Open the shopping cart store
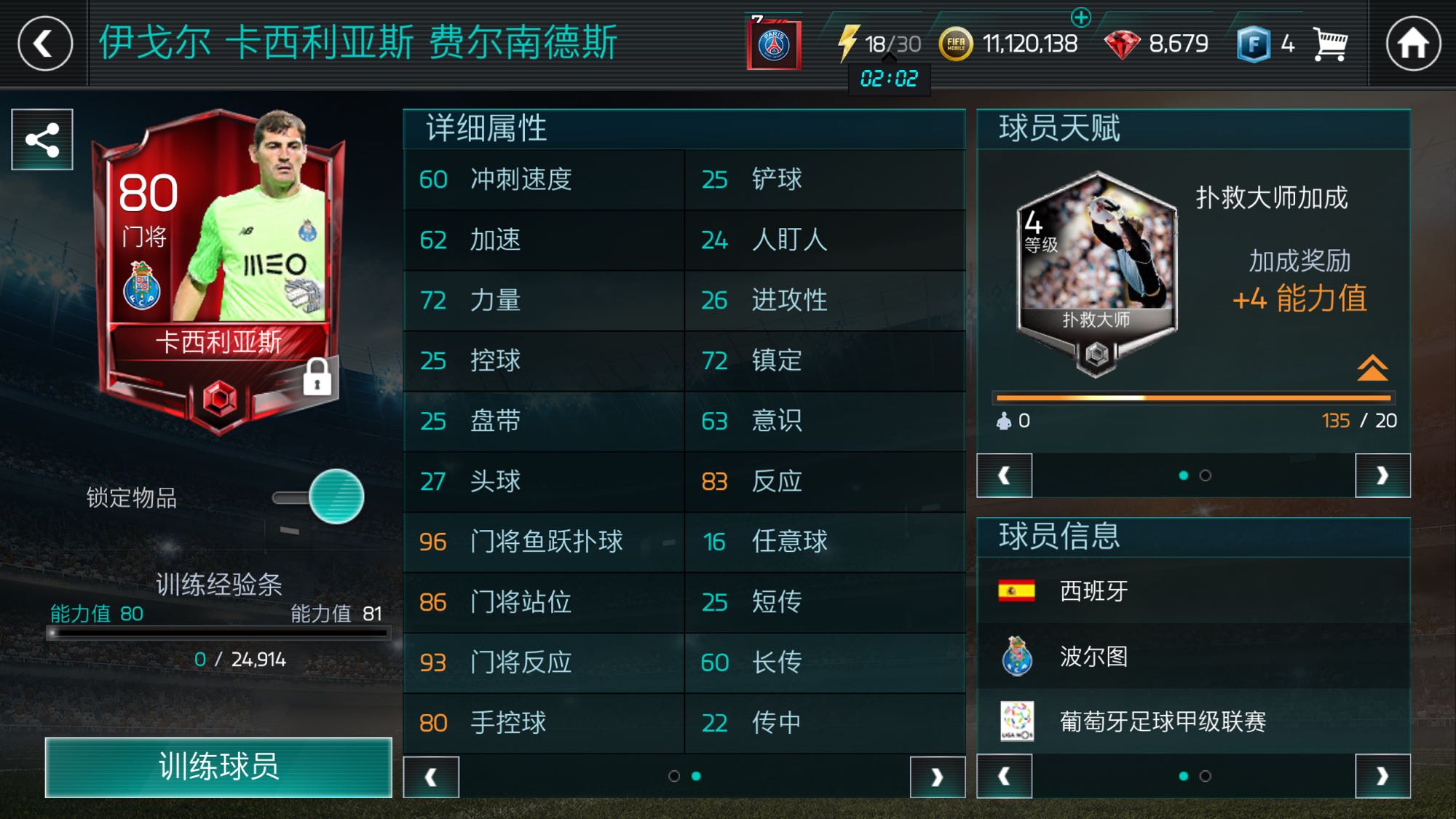 (x=1331, y=44)
